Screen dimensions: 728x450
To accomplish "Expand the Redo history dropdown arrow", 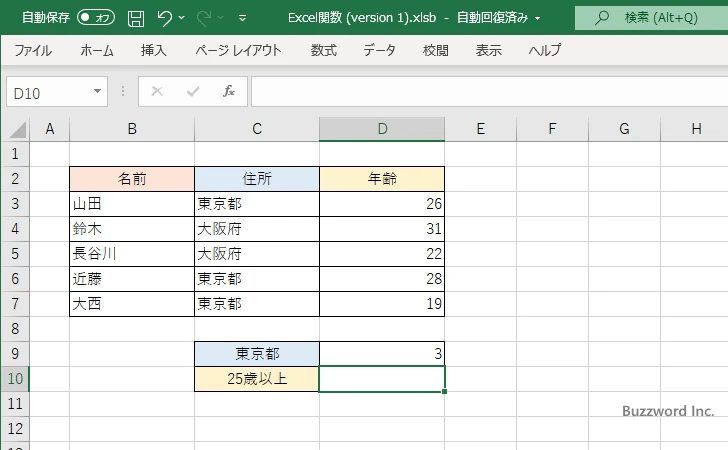I will 221,18.
